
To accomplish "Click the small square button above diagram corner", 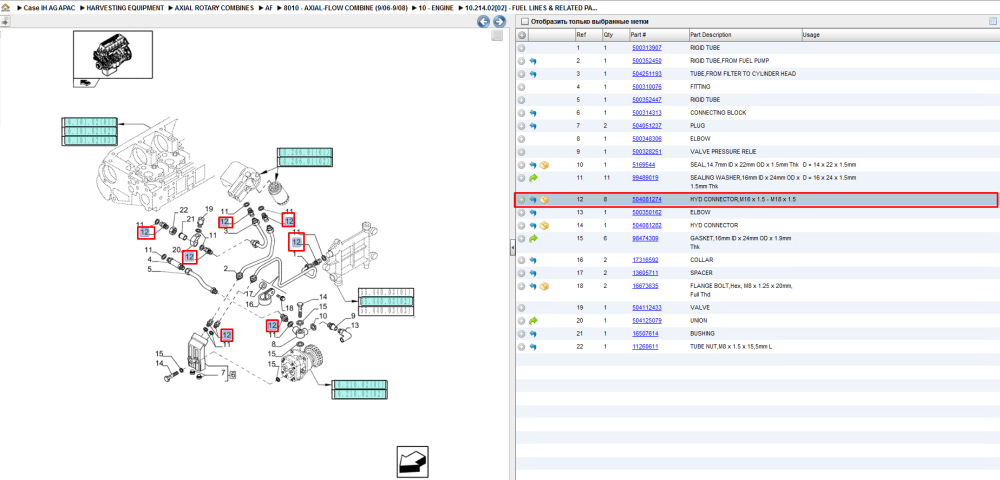I will point(497,36).
